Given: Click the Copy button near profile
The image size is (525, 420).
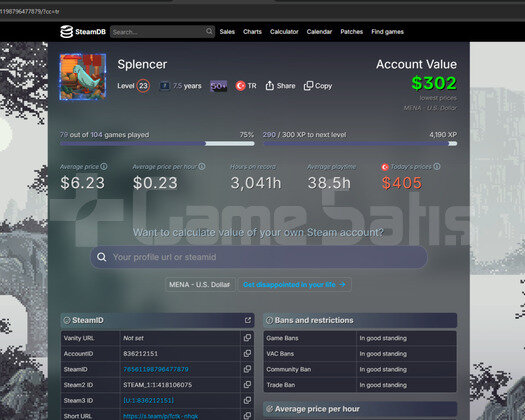Looking at the screenshot, I should point(318,86).
